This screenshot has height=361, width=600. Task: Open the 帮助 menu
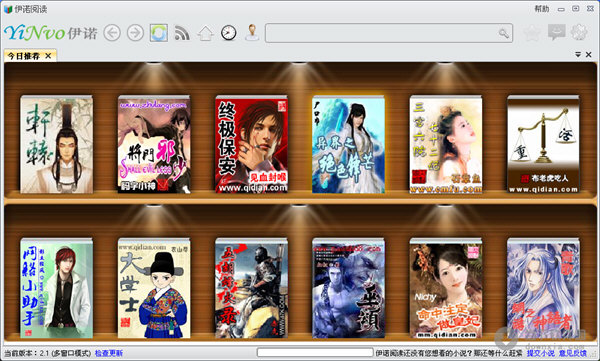coord(541,8)
